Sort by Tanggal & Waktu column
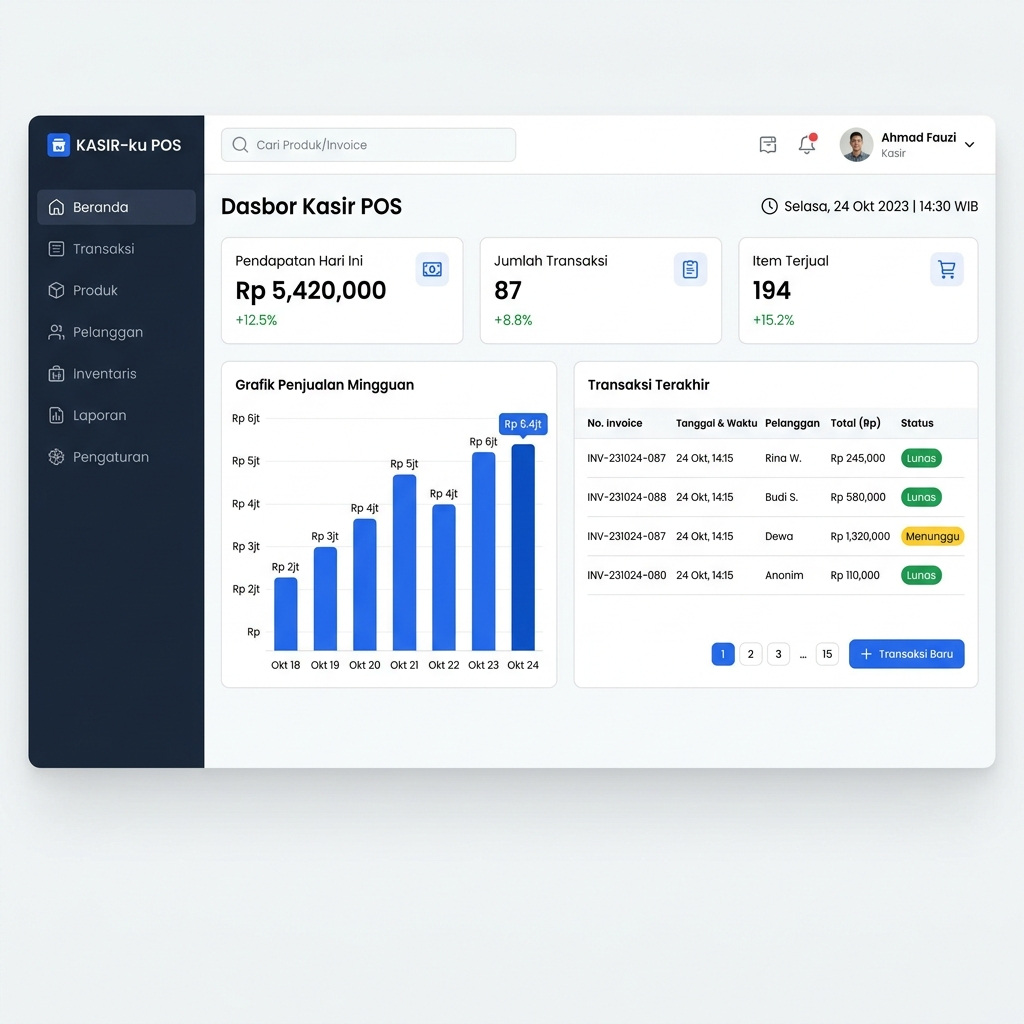This screenshot has width=1024, height=1024. pos(716,423)
